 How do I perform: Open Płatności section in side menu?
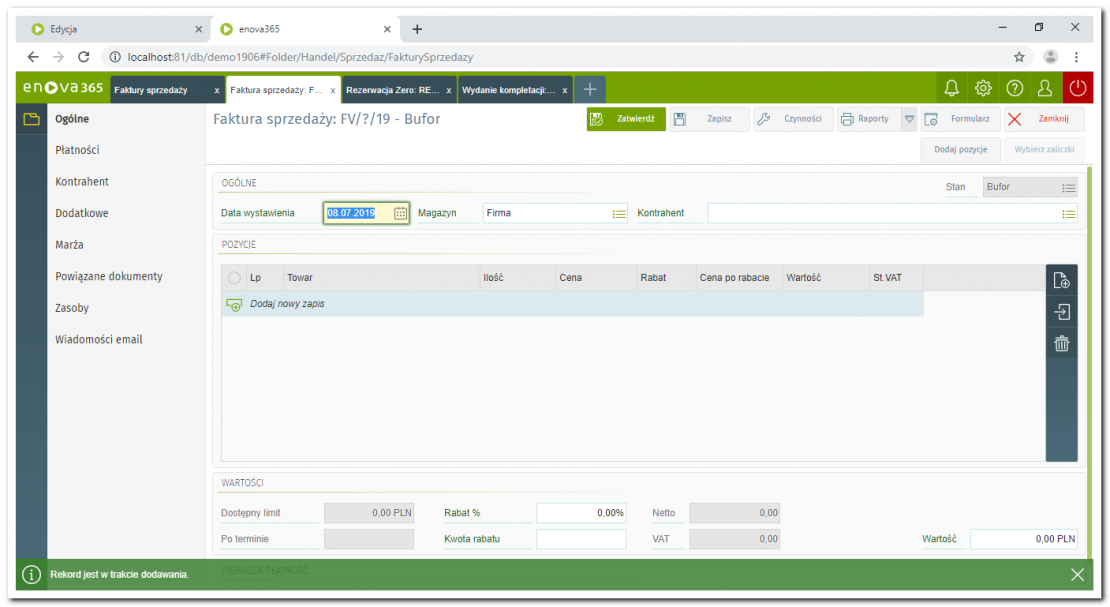[x=77, y=150]
